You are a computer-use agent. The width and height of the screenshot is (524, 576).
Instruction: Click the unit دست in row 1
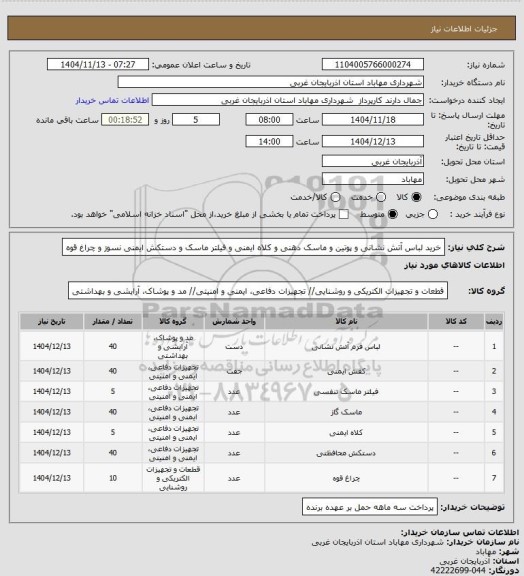(234, 346)
